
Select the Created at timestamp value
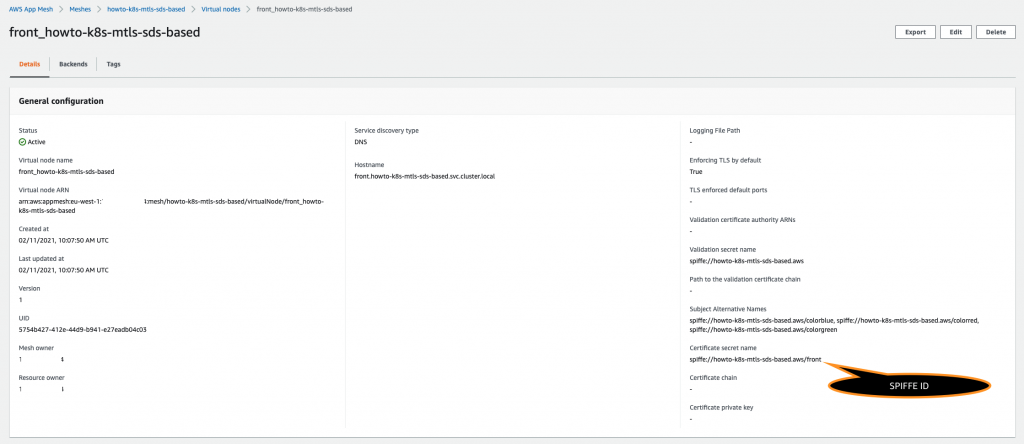63,240
